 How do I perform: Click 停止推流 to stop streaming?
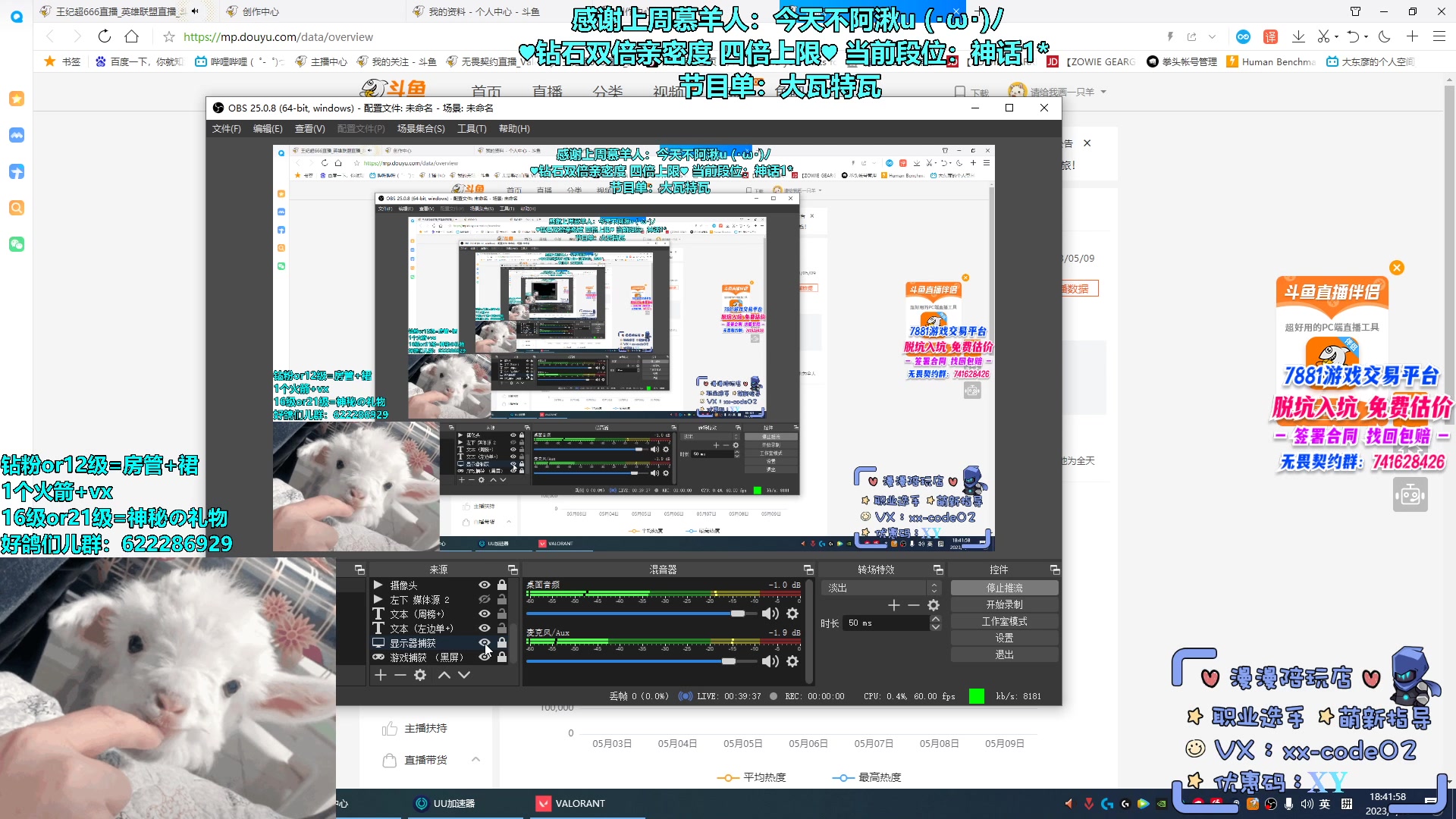[1004, 588]
